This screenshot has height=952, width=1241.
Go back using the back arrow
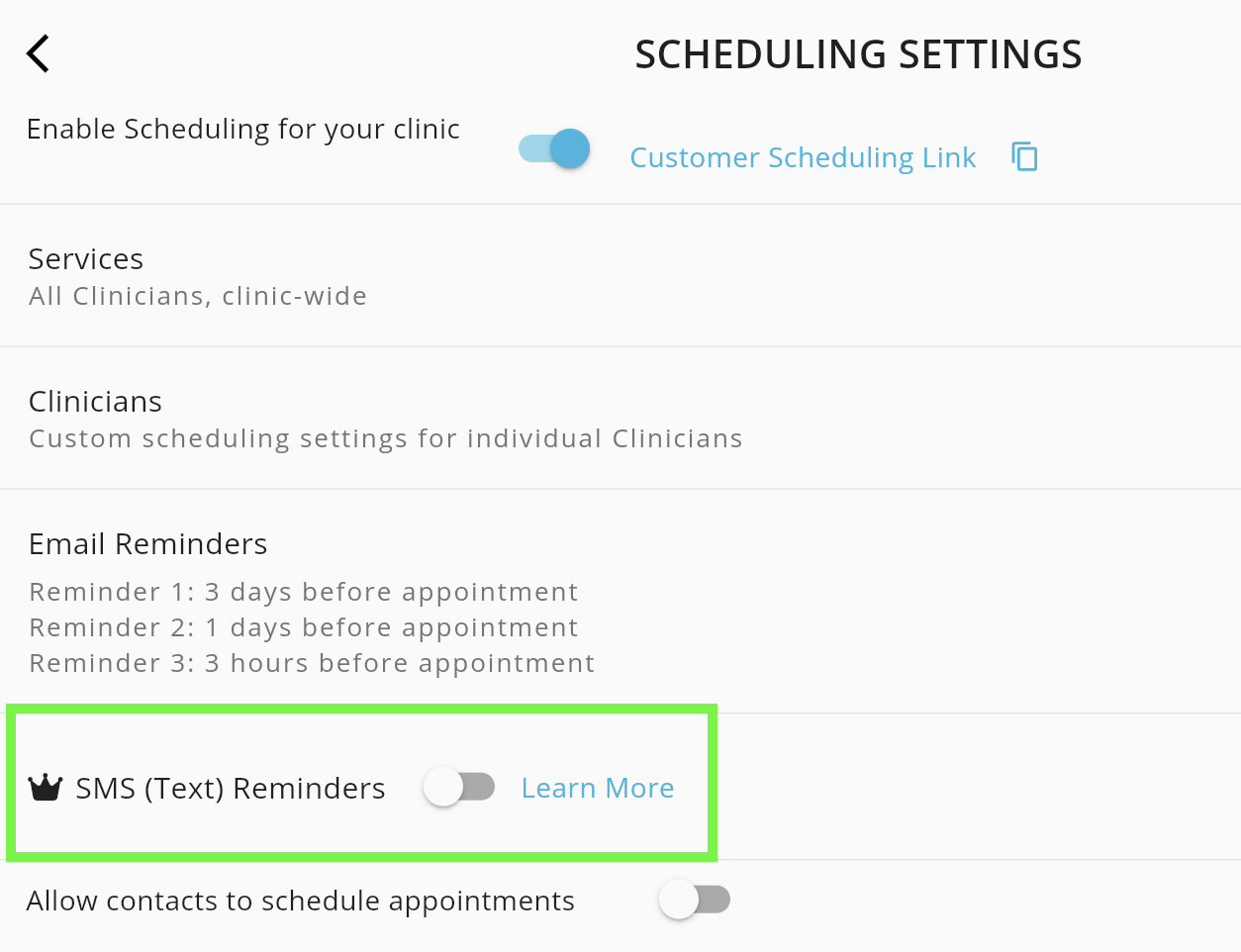coord(39,54)
